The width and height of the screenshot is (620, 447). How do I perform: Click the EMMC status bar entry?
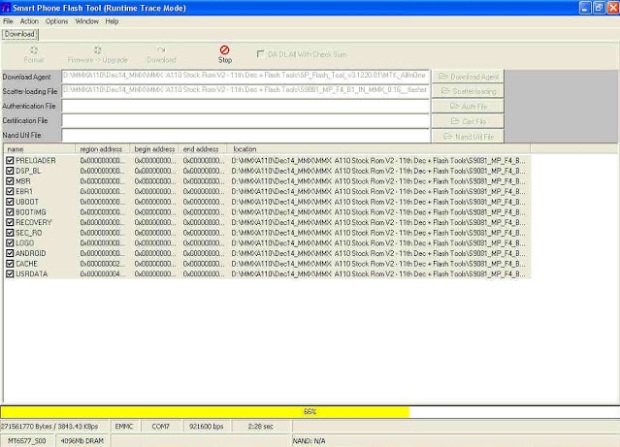pos(124,426)
